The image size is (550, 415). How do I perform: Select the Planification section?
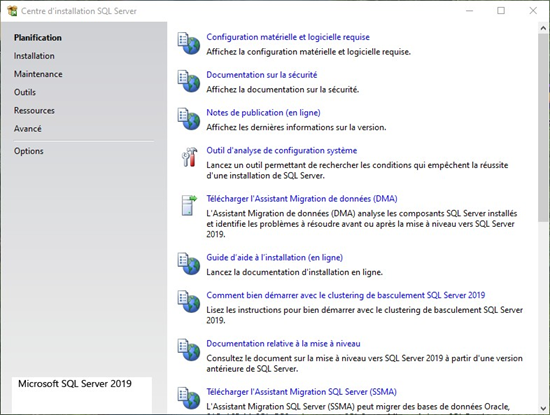point(38,38)
